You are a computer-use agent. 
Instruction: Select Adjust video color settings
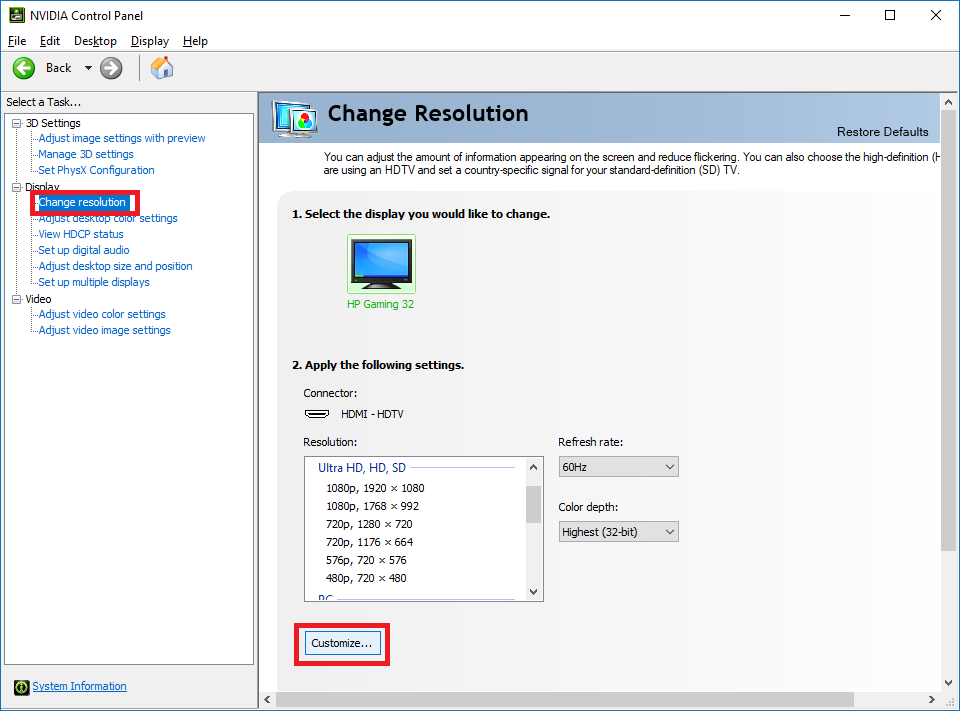(102, 314)
